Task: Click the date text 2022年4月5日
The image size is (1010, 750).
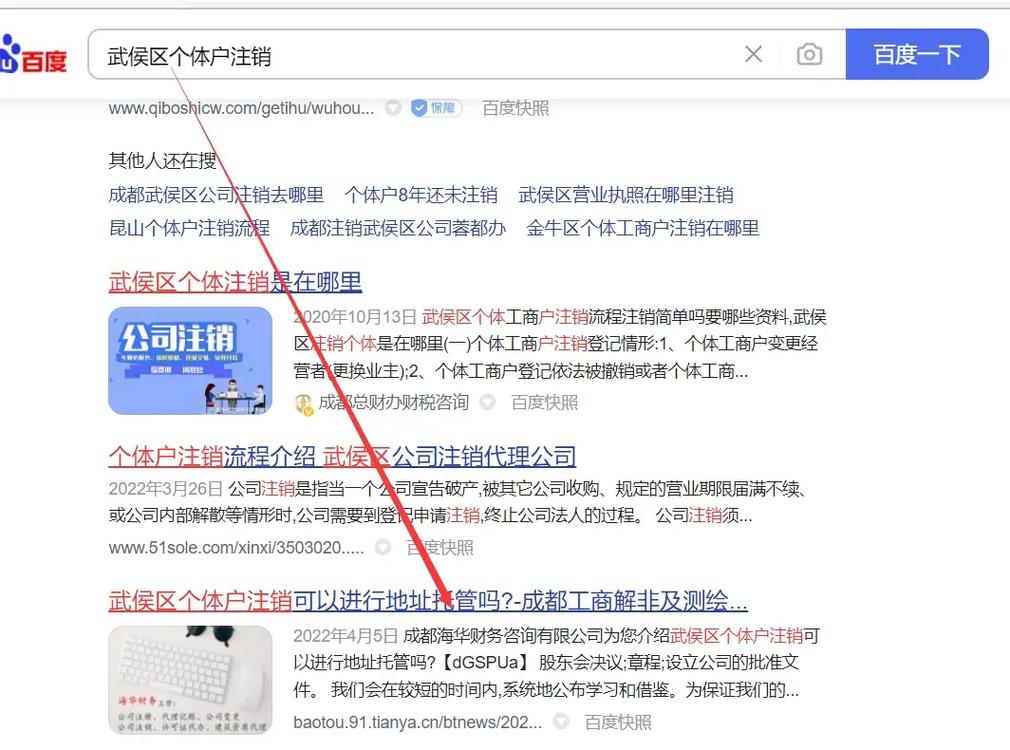Action: pyautogui.click(x=345, y=637)
